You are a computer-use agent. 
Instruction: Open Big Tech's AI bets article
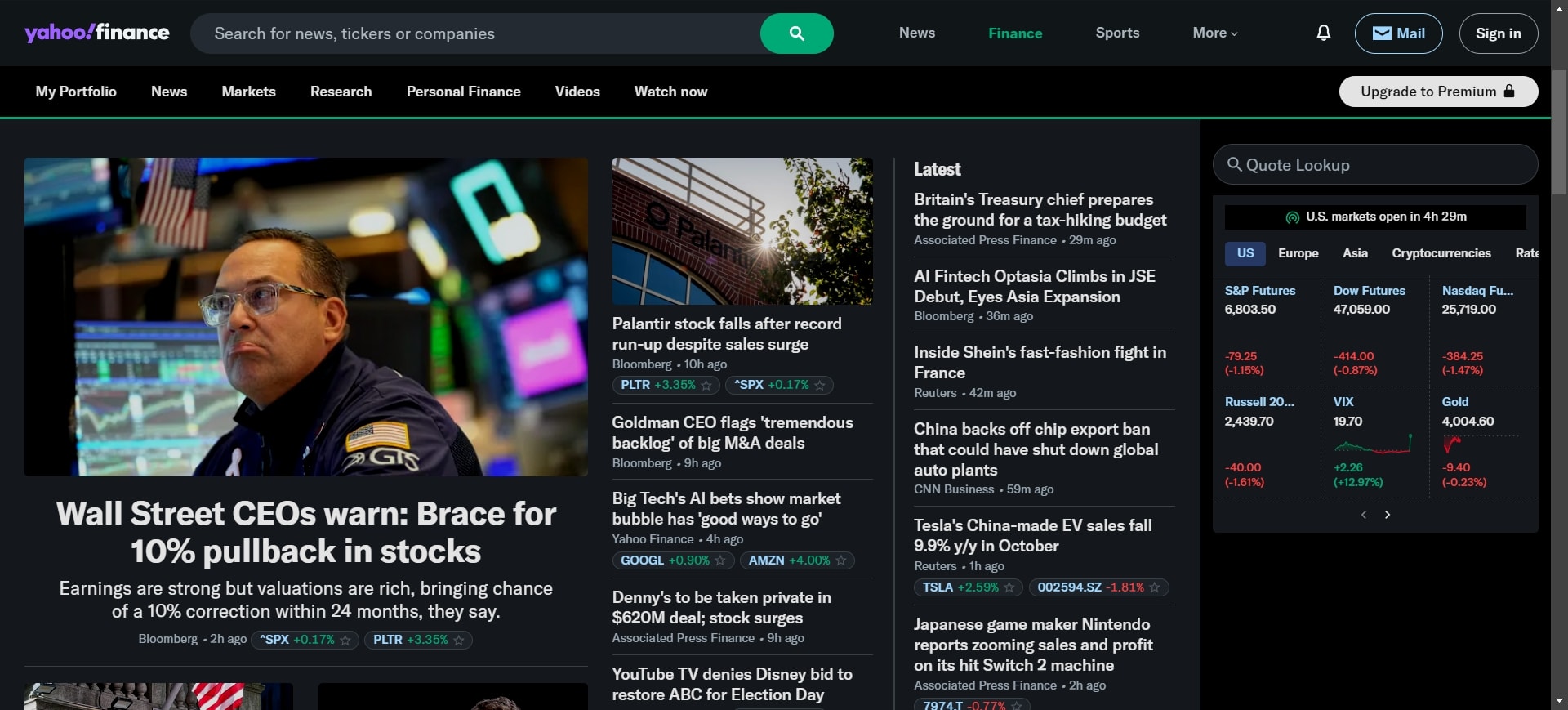[726, 509]
